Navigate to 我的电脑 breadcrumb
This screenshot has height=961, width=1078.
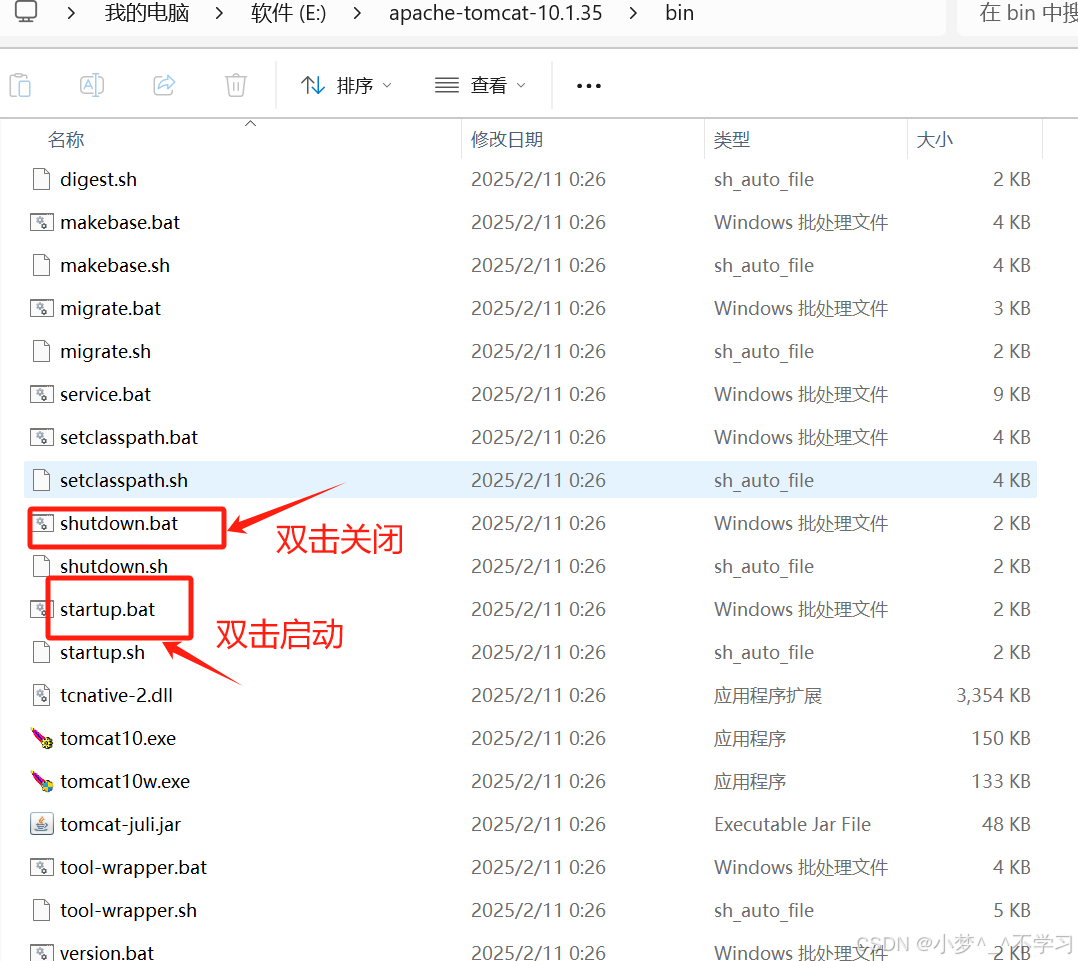[x=146, y=12]
